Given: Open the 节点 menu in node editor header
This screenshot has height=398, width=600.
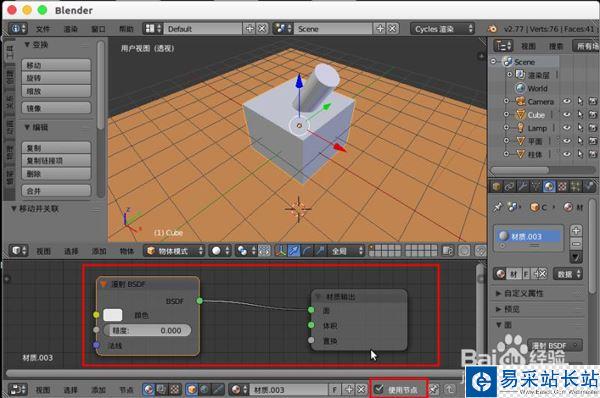Looking at the screenshot, I should (x=126, y=390).
